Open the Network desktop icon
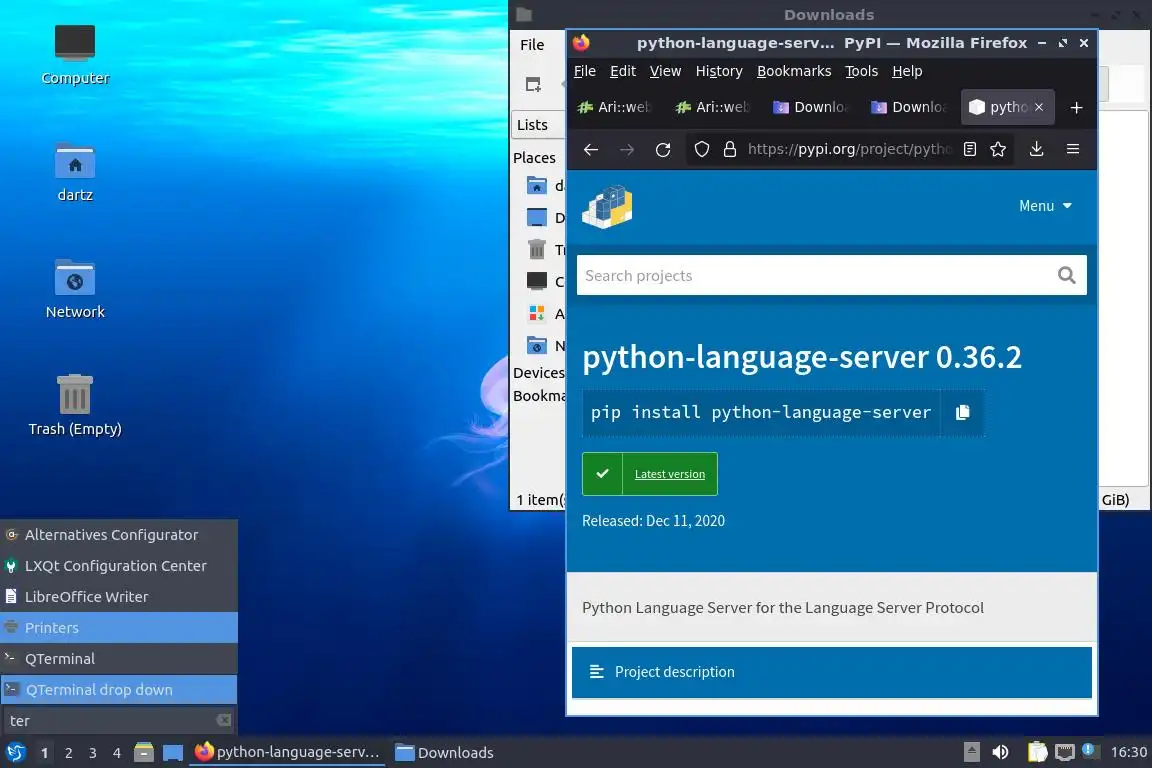The height and width of the screenshot is (768, 1152). [x=75, y=289]
